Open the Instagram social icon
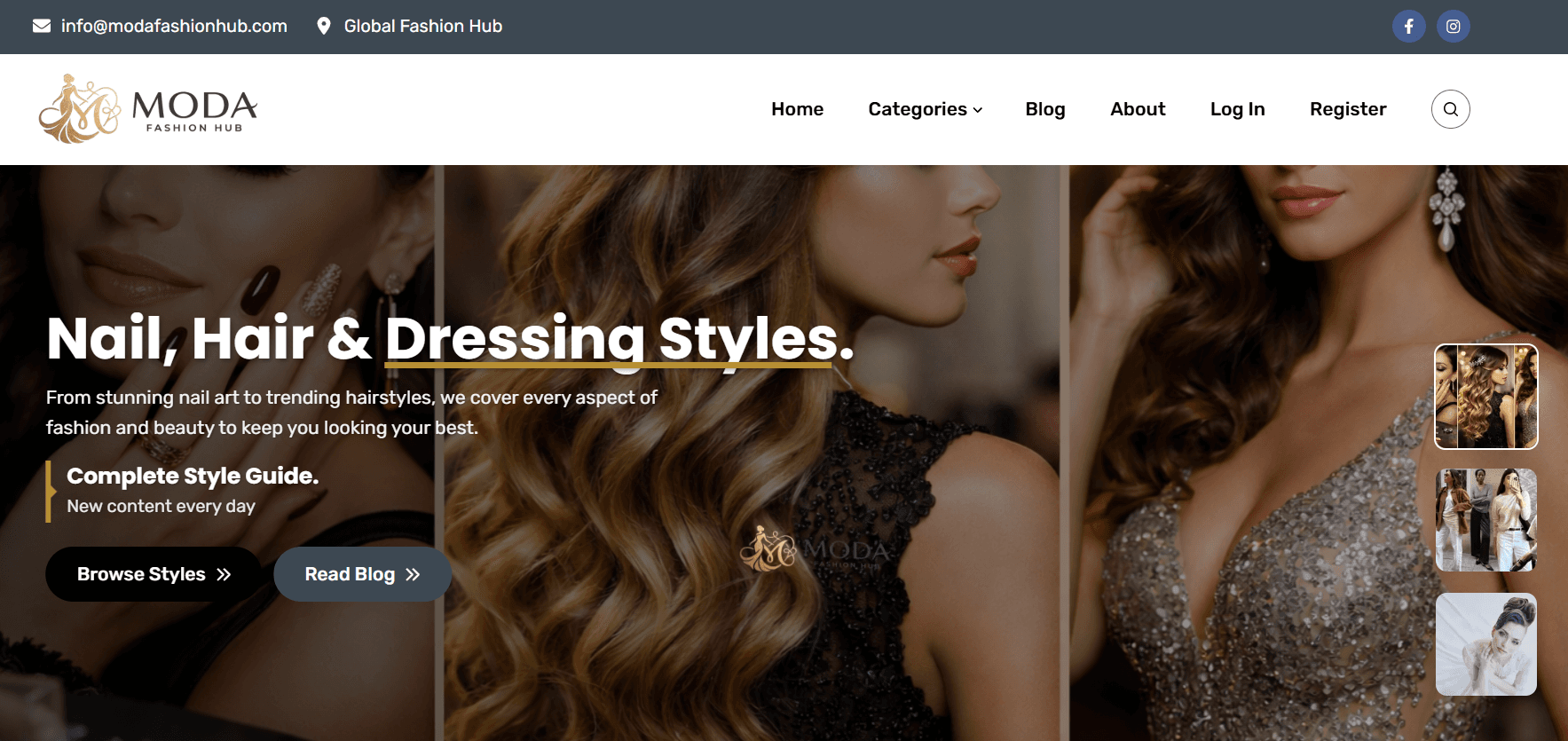 point(1453,27)
